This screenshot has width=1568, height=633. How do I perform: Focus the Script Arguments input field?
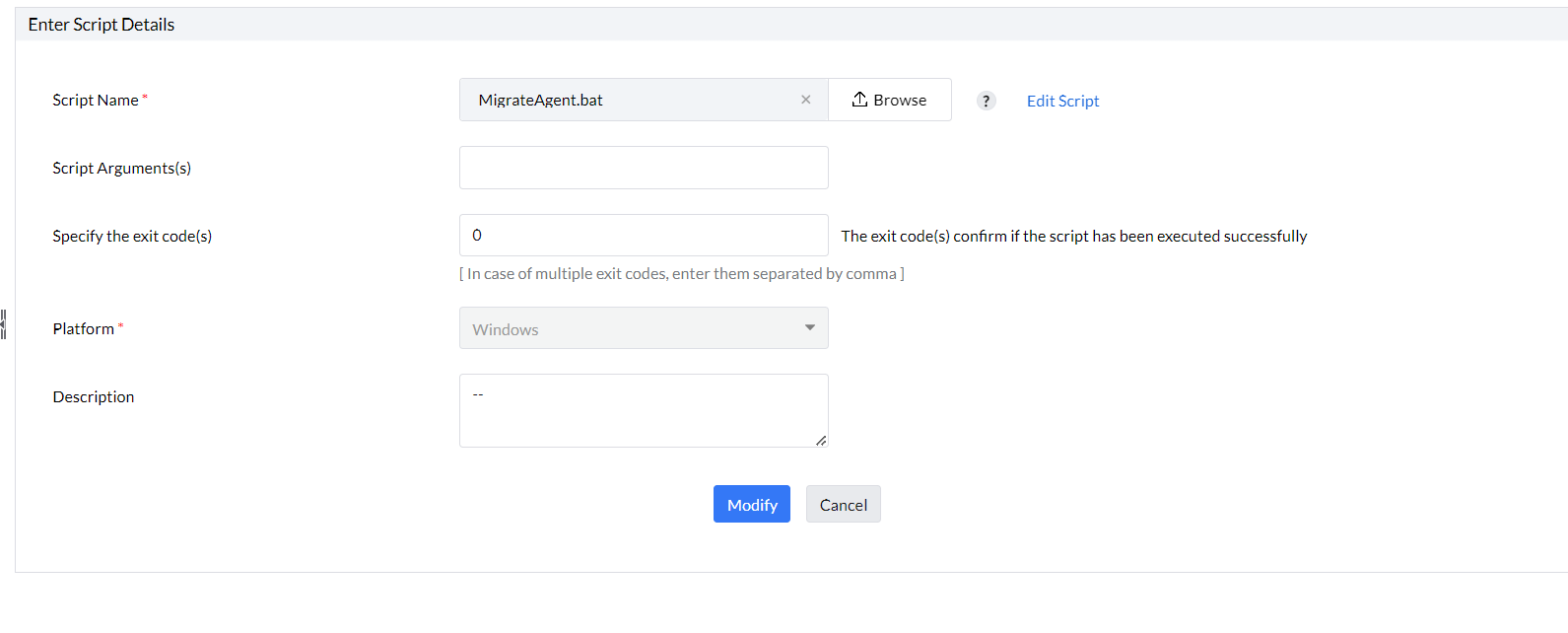coord(643,168)
